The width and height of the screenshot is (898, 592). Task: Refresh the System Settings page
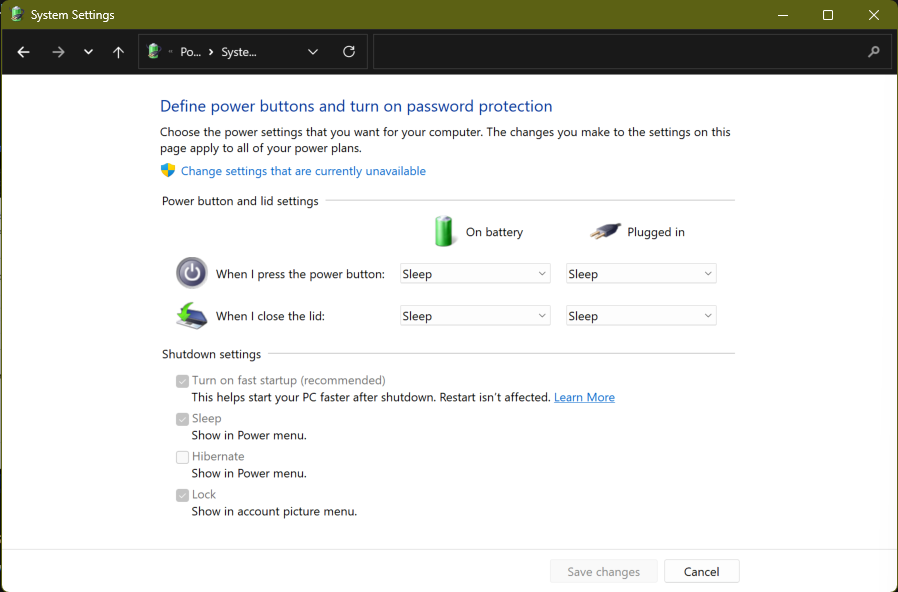click(x=348, y=52)
